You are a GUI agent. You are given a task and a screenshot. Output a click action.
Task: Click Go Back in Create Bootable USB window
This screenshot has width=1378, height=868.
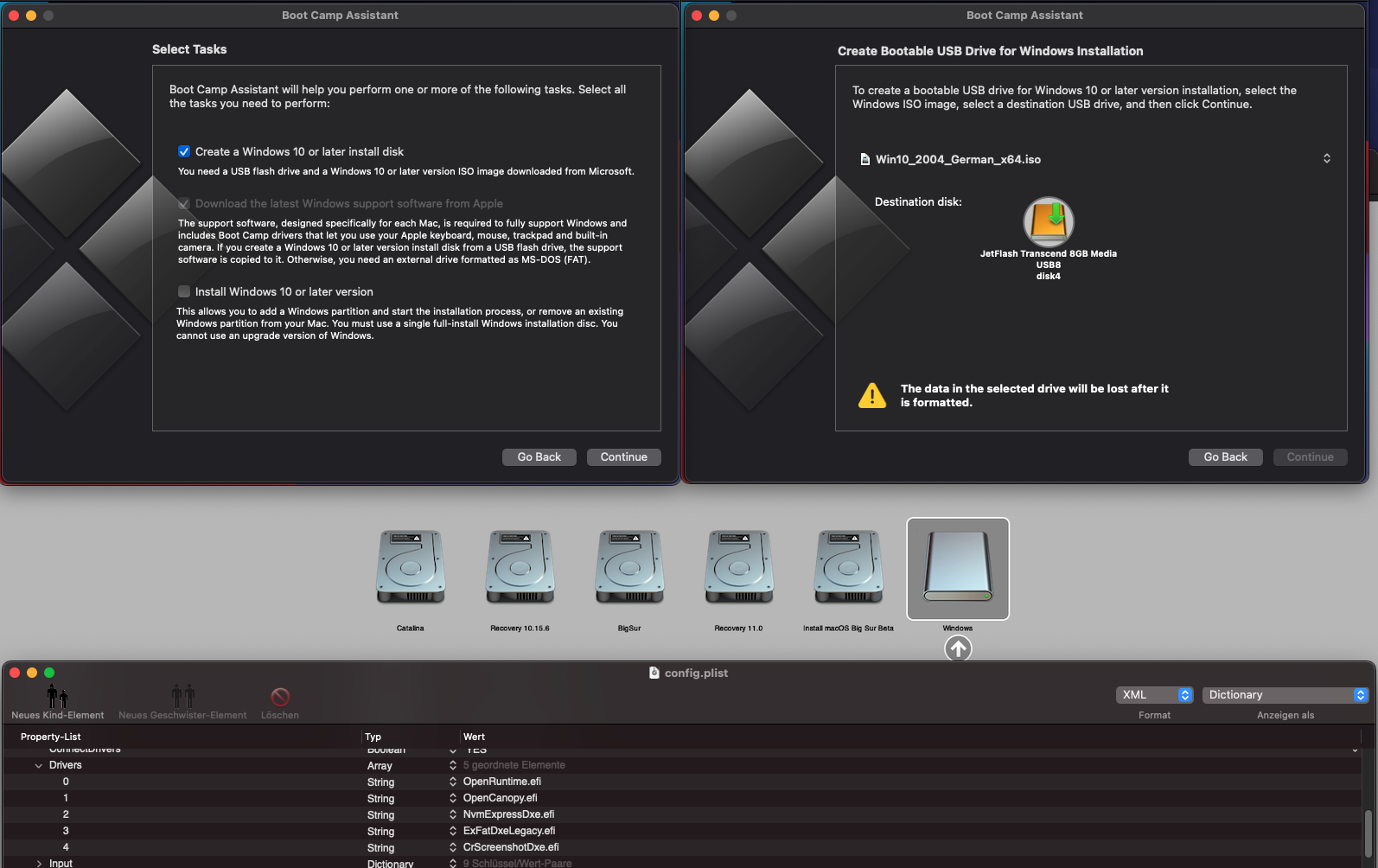click(1226, 457)
